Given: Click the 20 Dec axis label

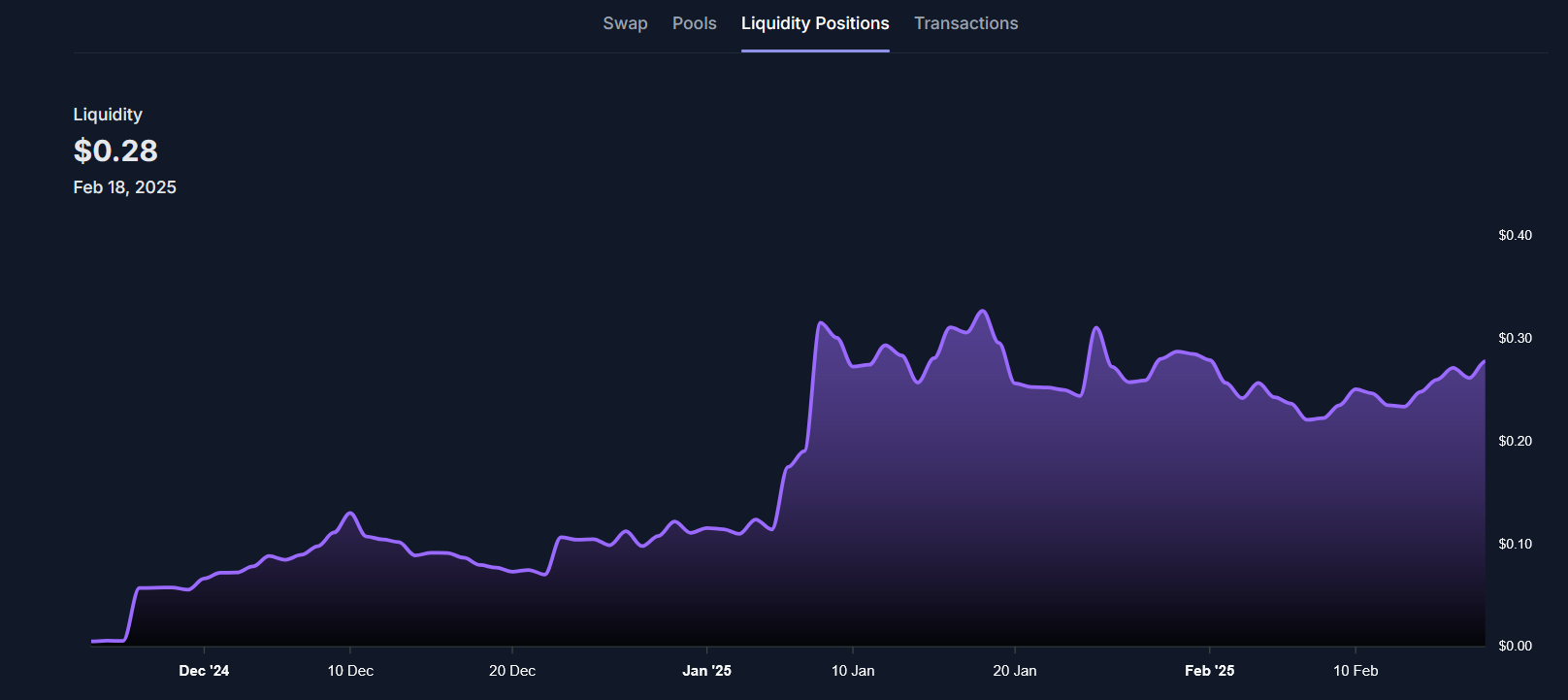Looking at the screenshot, I should point(512,671).
